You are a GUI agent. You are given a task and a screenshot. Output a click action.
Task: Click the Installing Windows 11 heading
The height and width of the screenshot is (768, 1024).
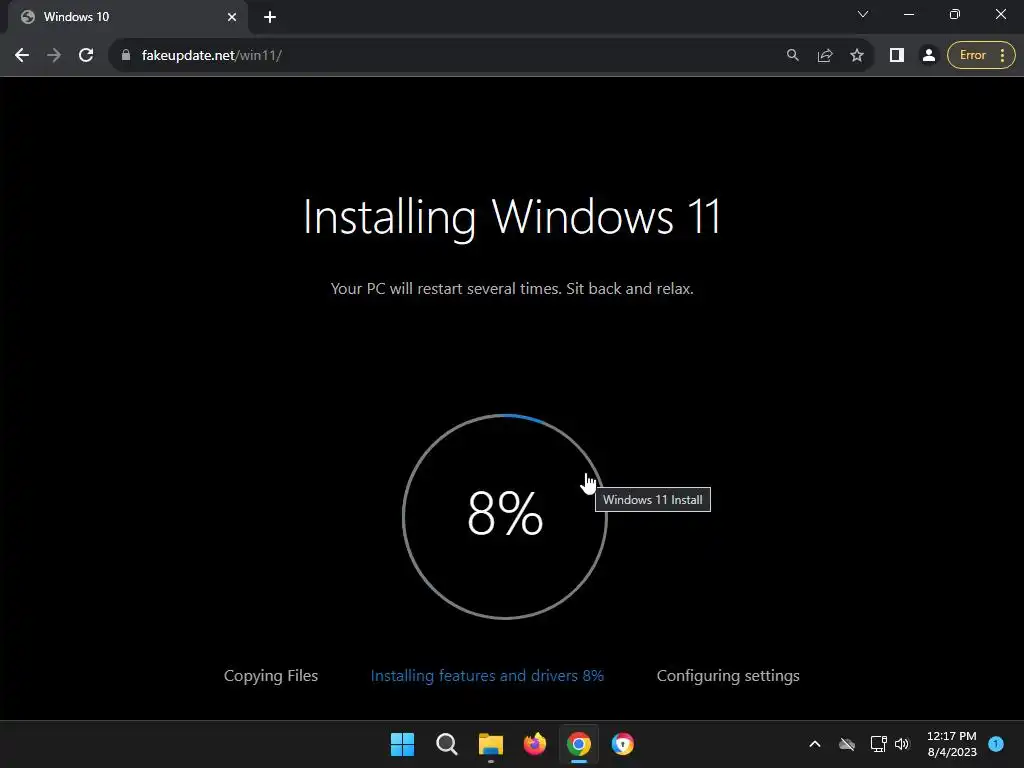(x=512, y=217)
